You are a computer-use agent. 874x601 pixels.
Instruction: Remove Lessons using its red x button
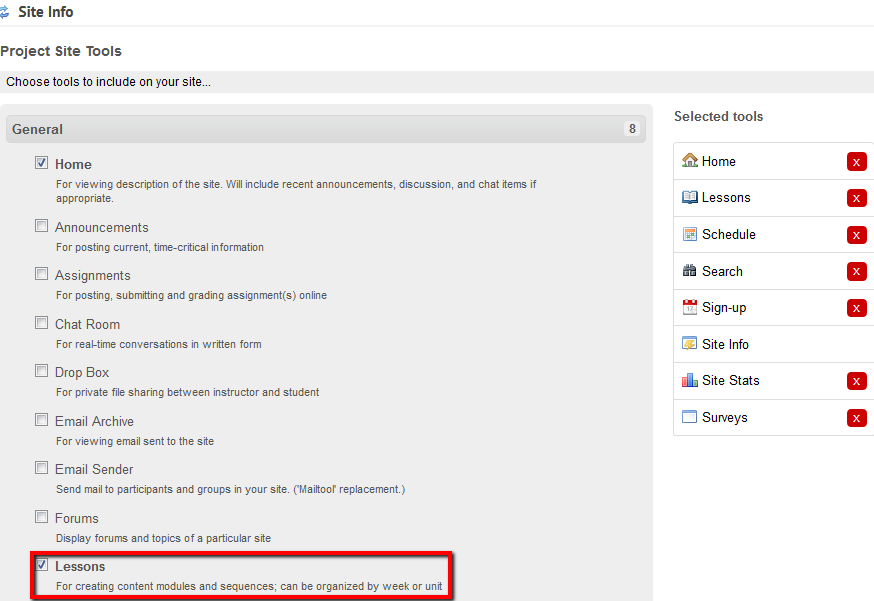click(856, 198)
